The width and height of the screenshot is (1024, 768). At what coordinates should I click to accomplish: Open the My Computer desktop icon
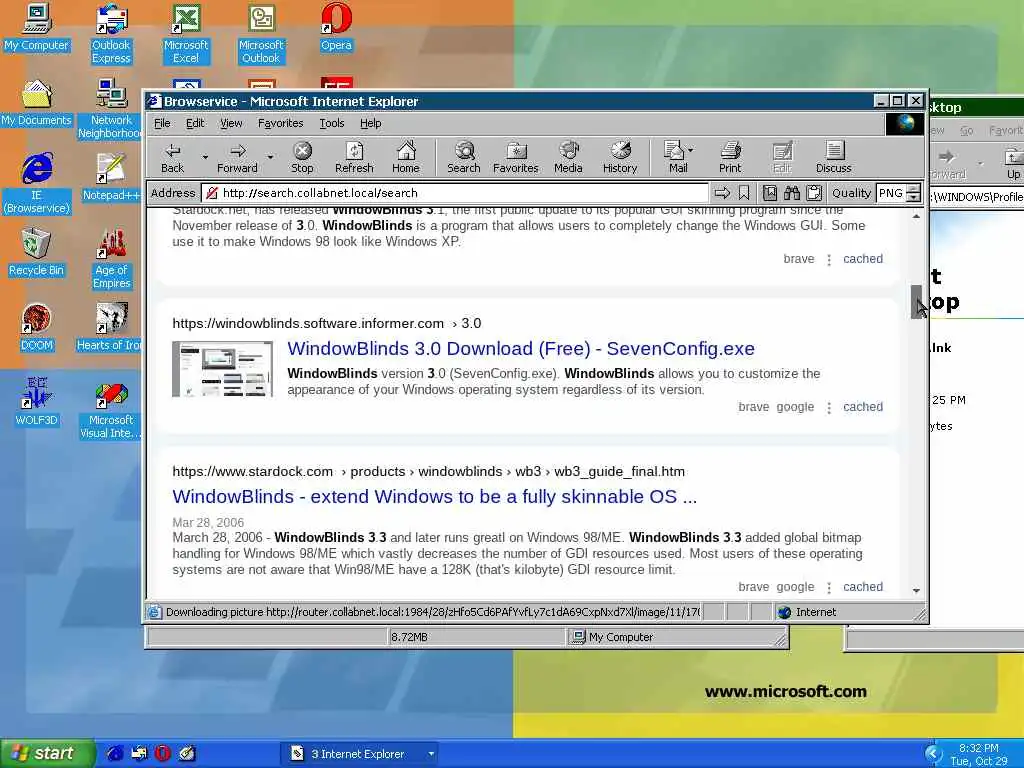(x=36, y=27)
